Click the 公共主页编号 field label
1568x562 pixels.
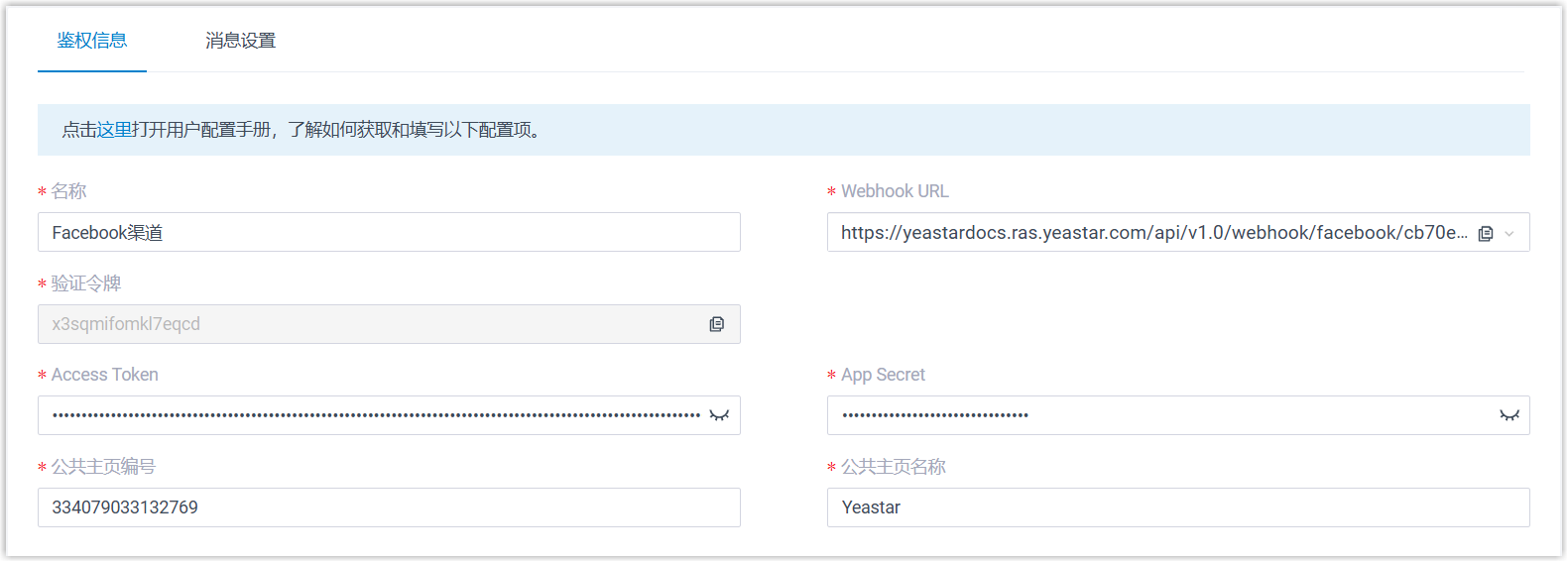103,467
